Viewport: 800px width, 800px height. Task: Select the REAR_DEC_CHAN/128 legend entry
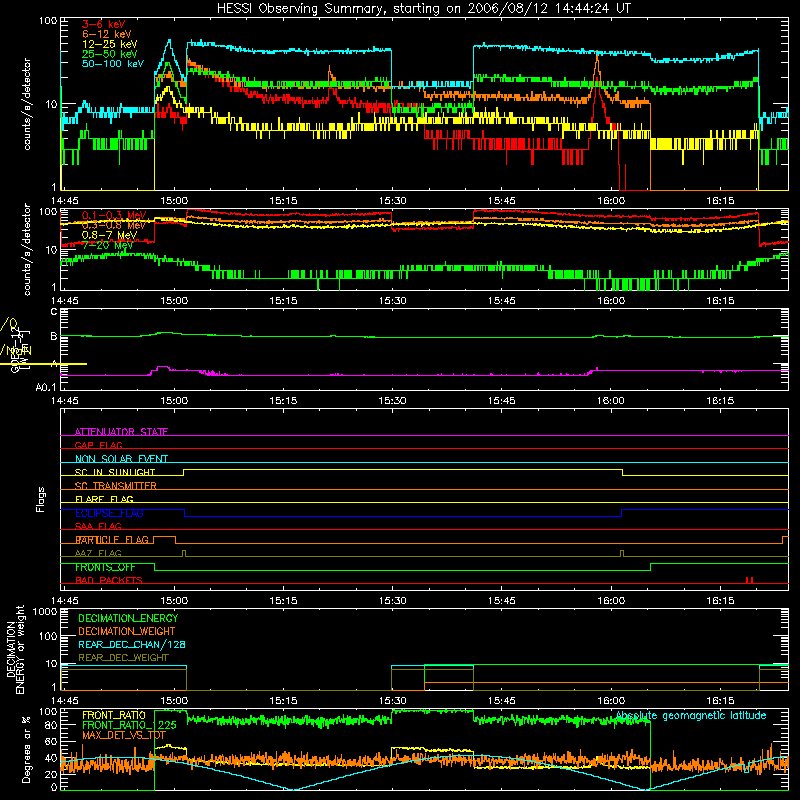click(132, 644)
